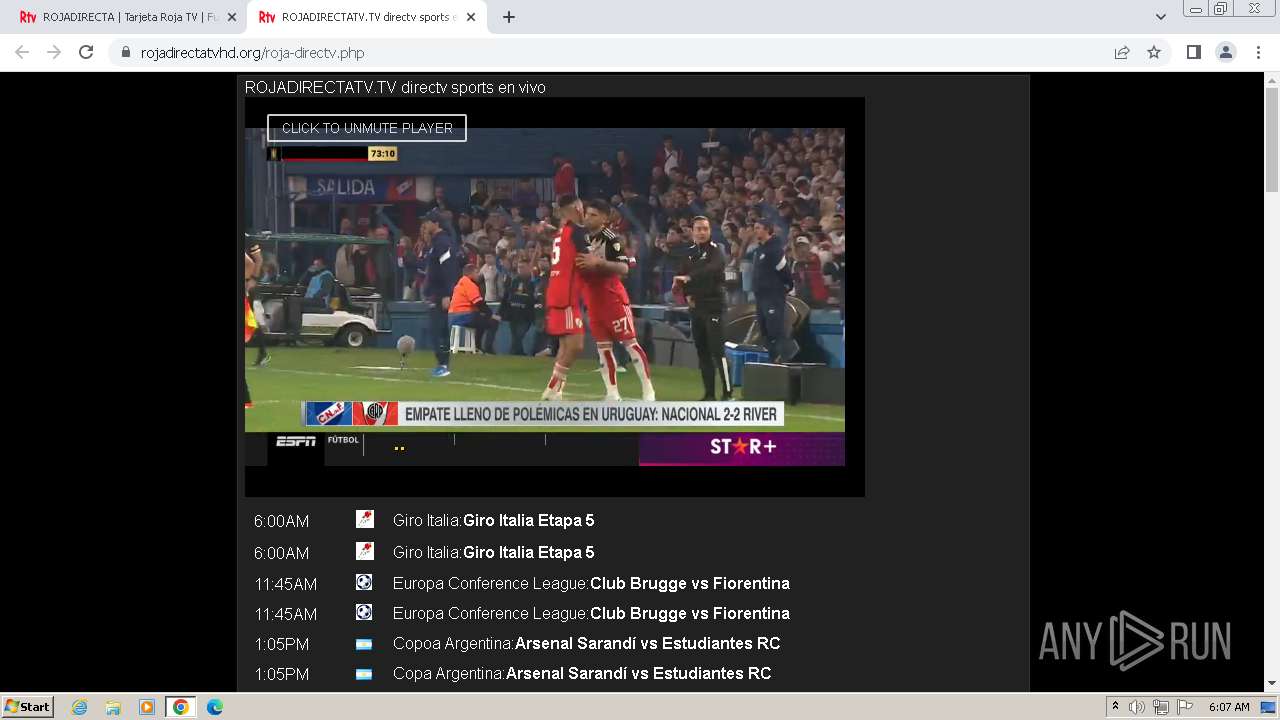Click the browser forward arrow
Viewport: 1280px width, 720px height.
[54, 52]
